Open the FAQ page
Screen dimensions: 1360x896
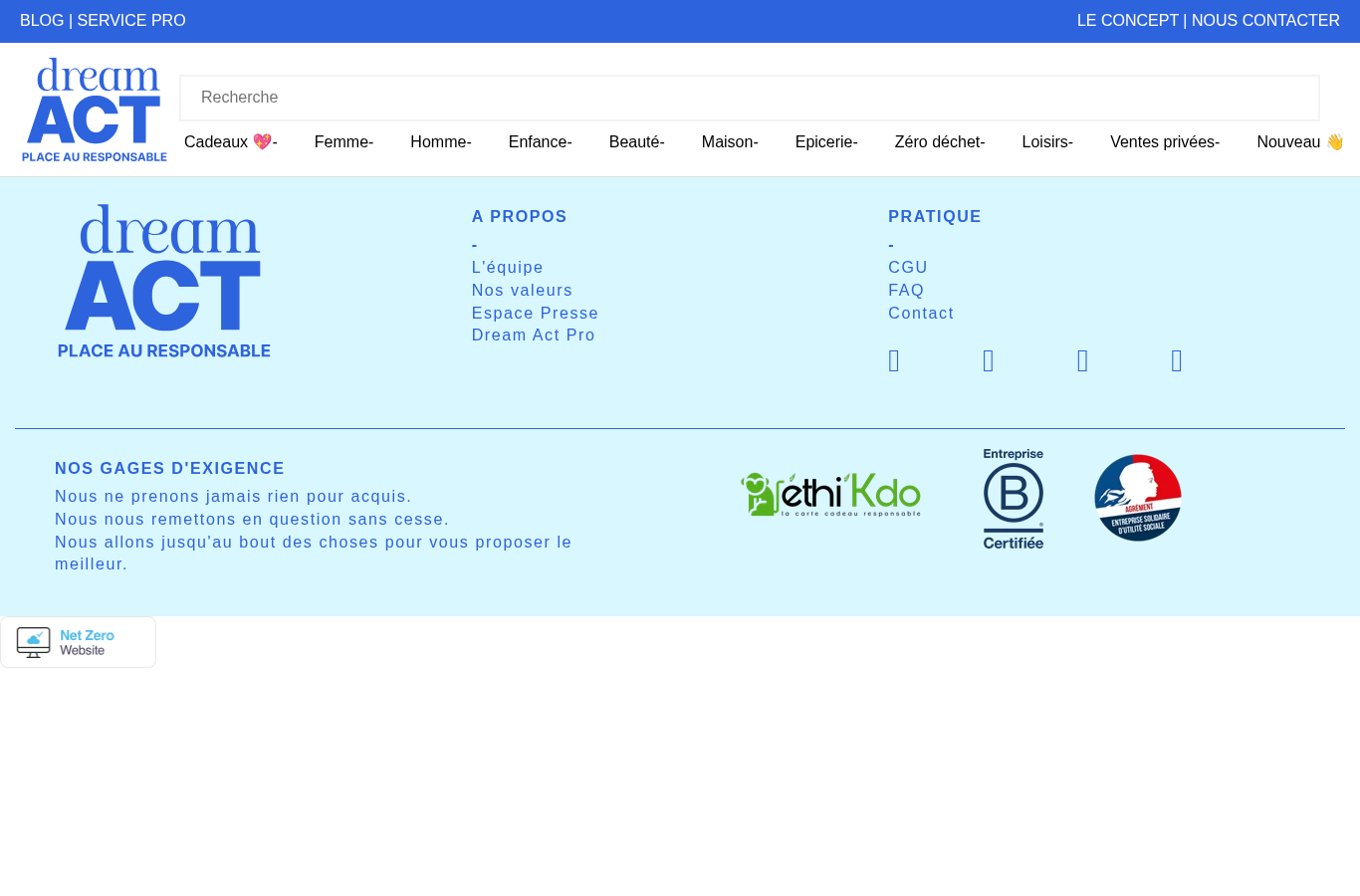click(906, 291)
